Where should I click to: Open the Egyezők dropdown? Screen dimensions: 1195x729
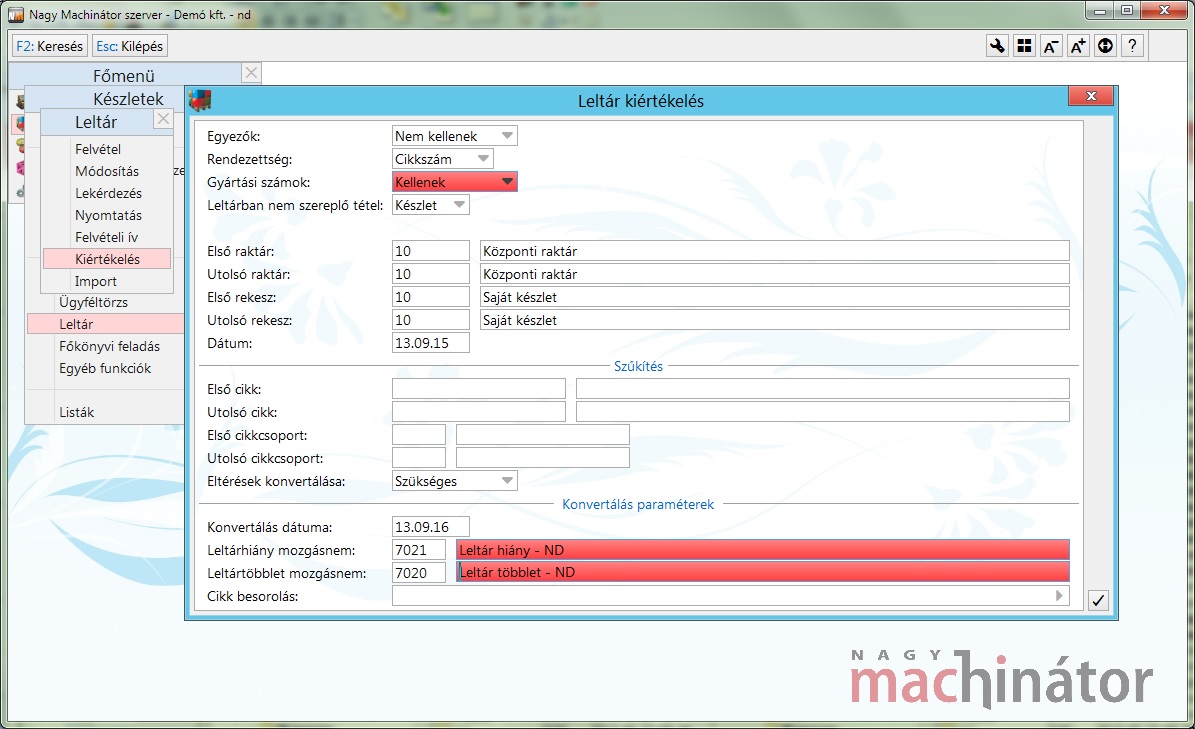pos(454,136)
